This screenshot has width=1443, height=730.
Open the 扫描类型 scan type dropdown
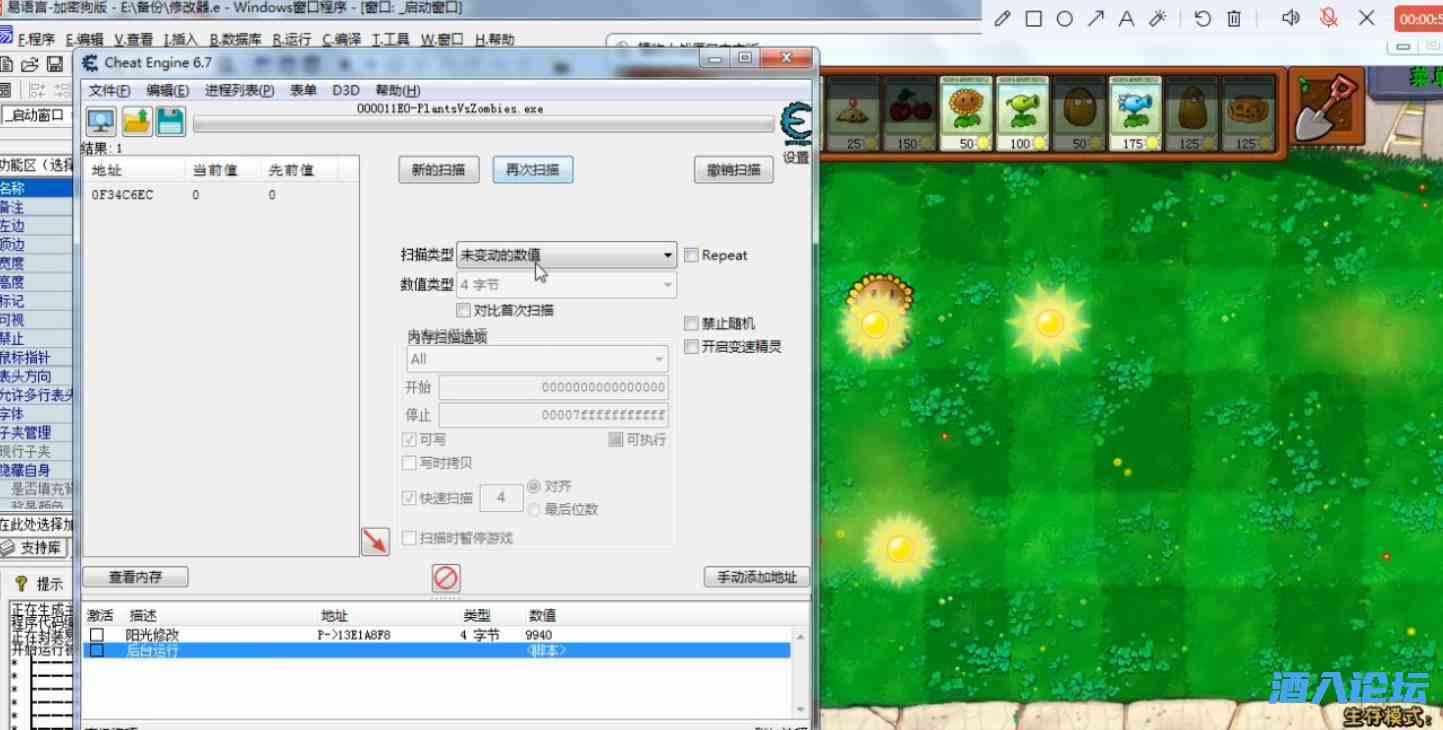pos(566,255)
